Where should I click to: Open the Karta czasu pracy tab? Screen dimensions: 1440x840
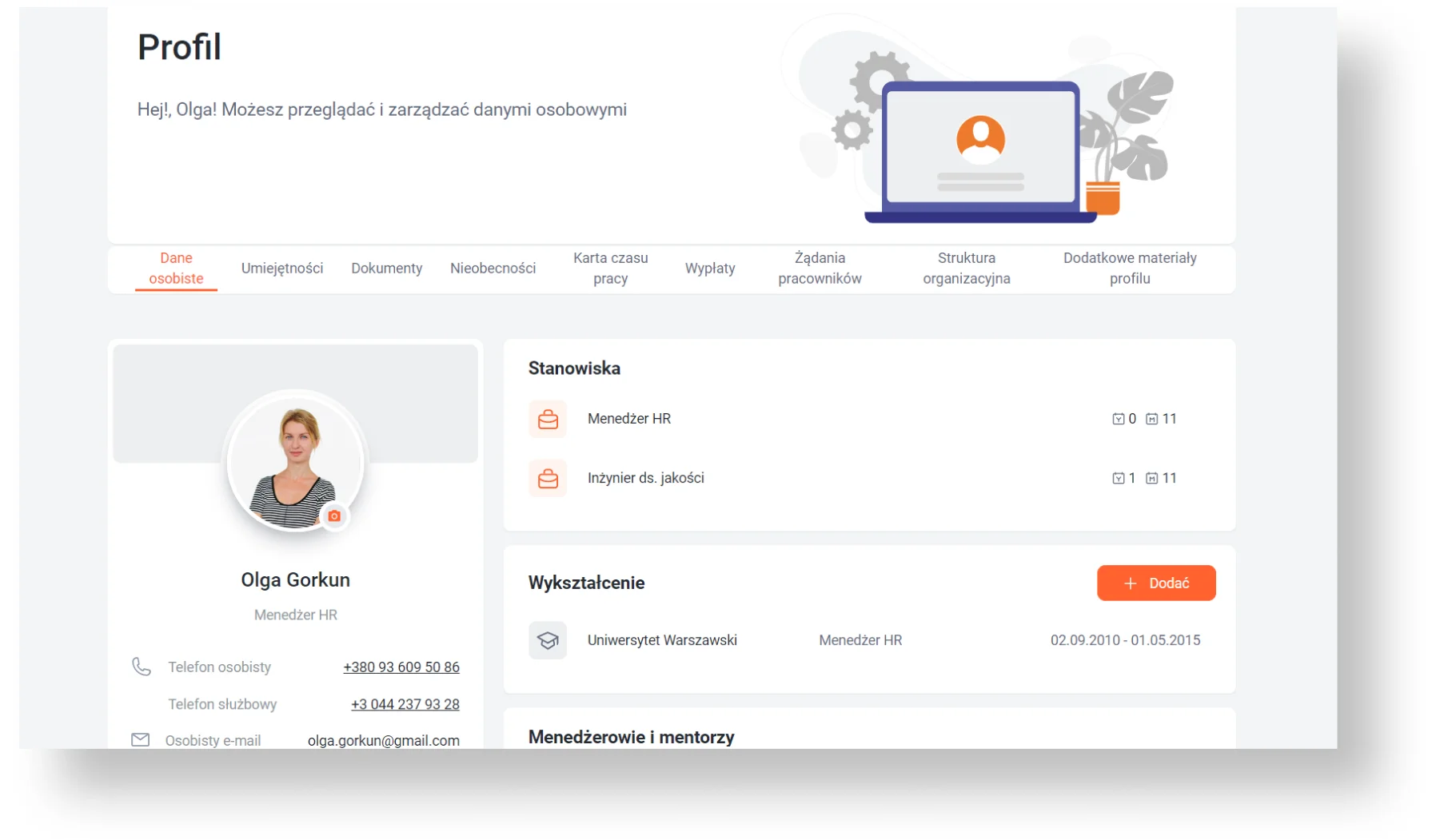coord(611,269)
